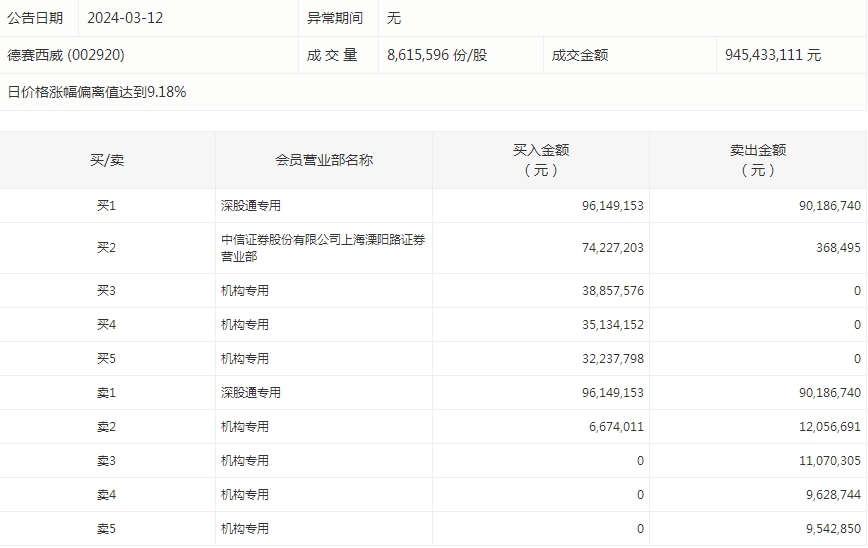This screenshot has width=868, height=548.
Task: Click the 卖出金额 column header
Action: [x=758, y=160]
